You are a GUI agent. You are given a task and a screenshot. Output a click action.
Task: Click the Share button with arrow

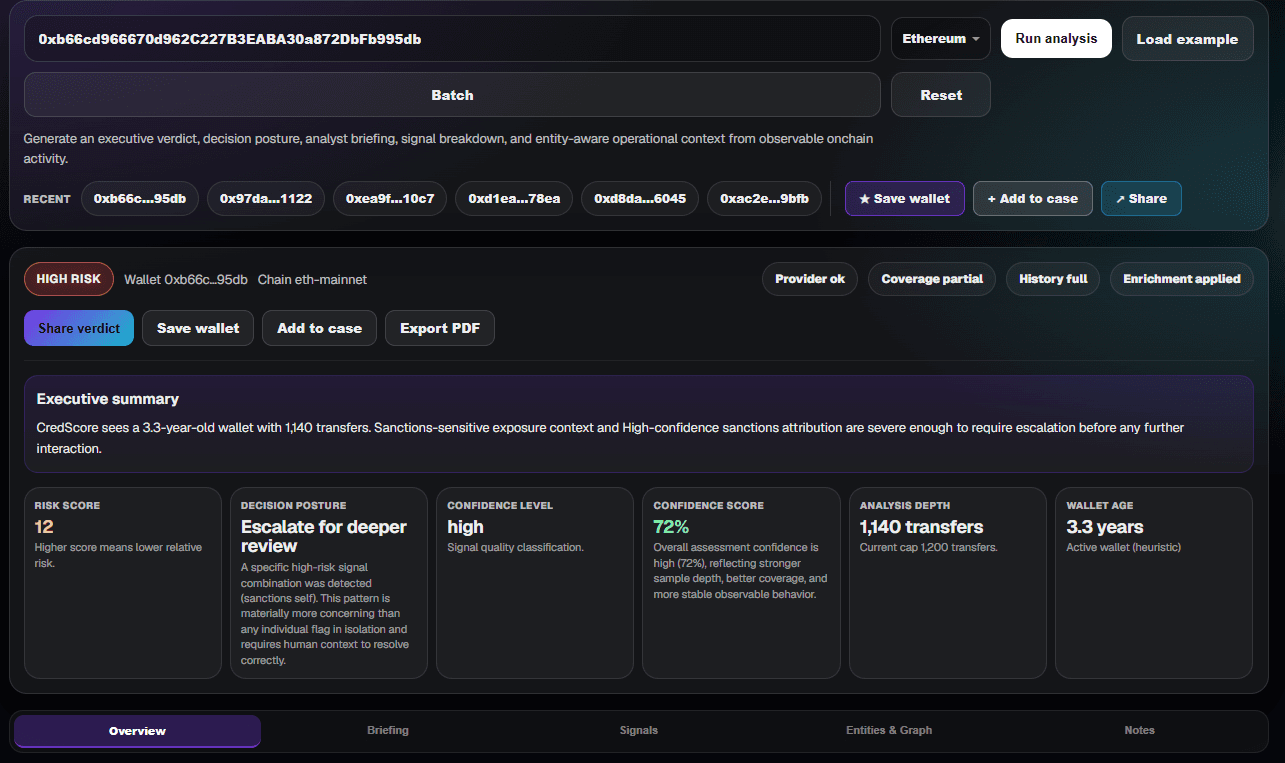pos(1141,198)
